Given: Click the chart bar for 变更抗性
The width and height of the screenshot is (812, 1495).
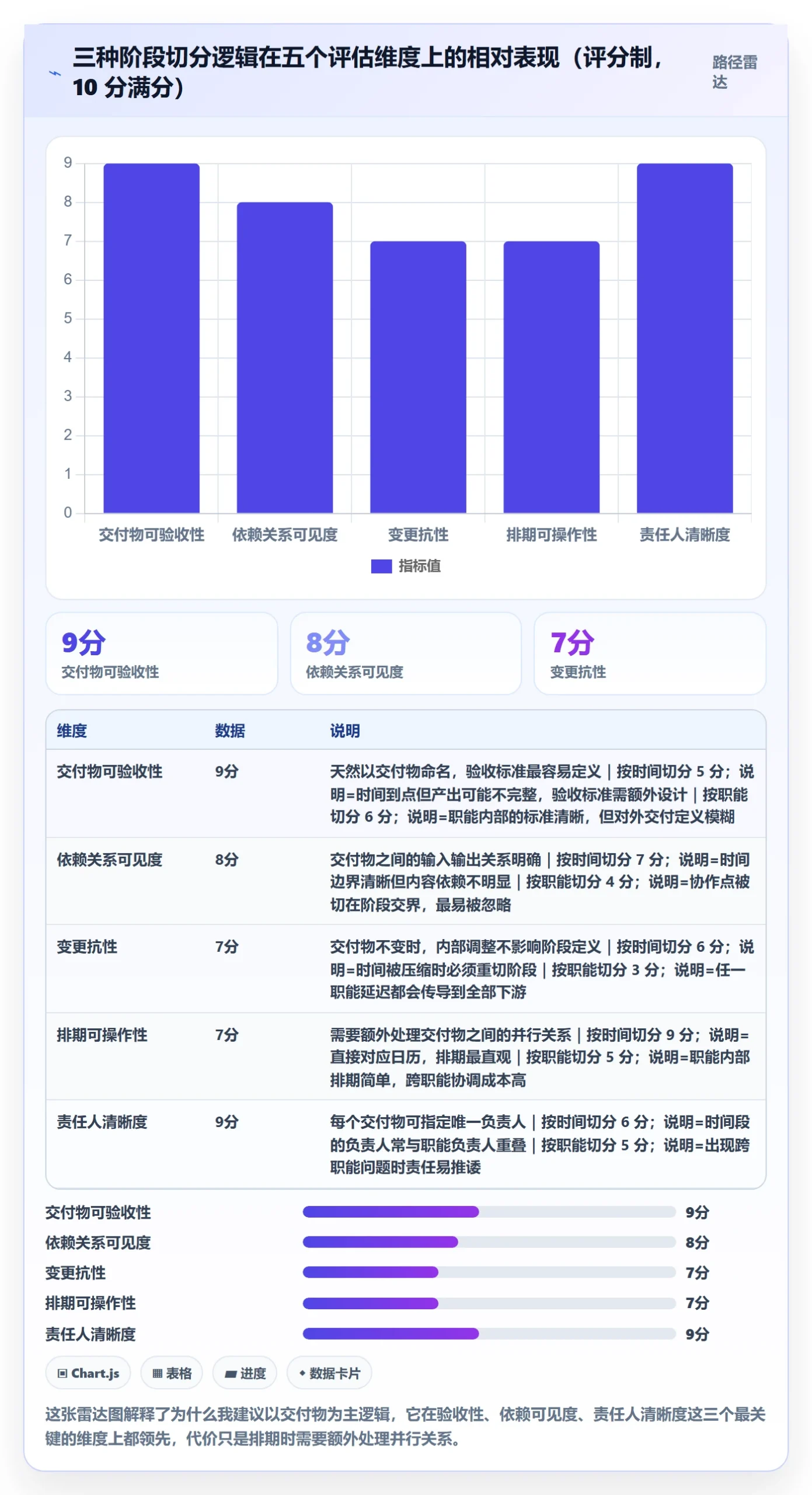Looking at the screenshot, I should point(418,377).
